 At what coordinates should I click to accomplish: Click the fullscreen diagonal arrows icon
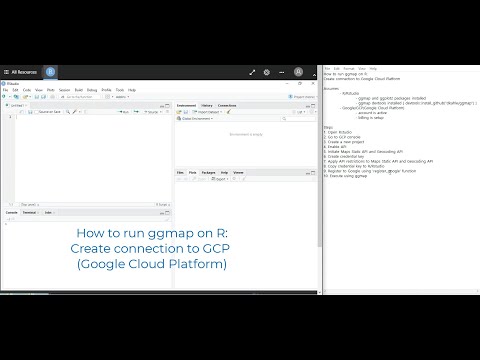click(x=252, y=72)
